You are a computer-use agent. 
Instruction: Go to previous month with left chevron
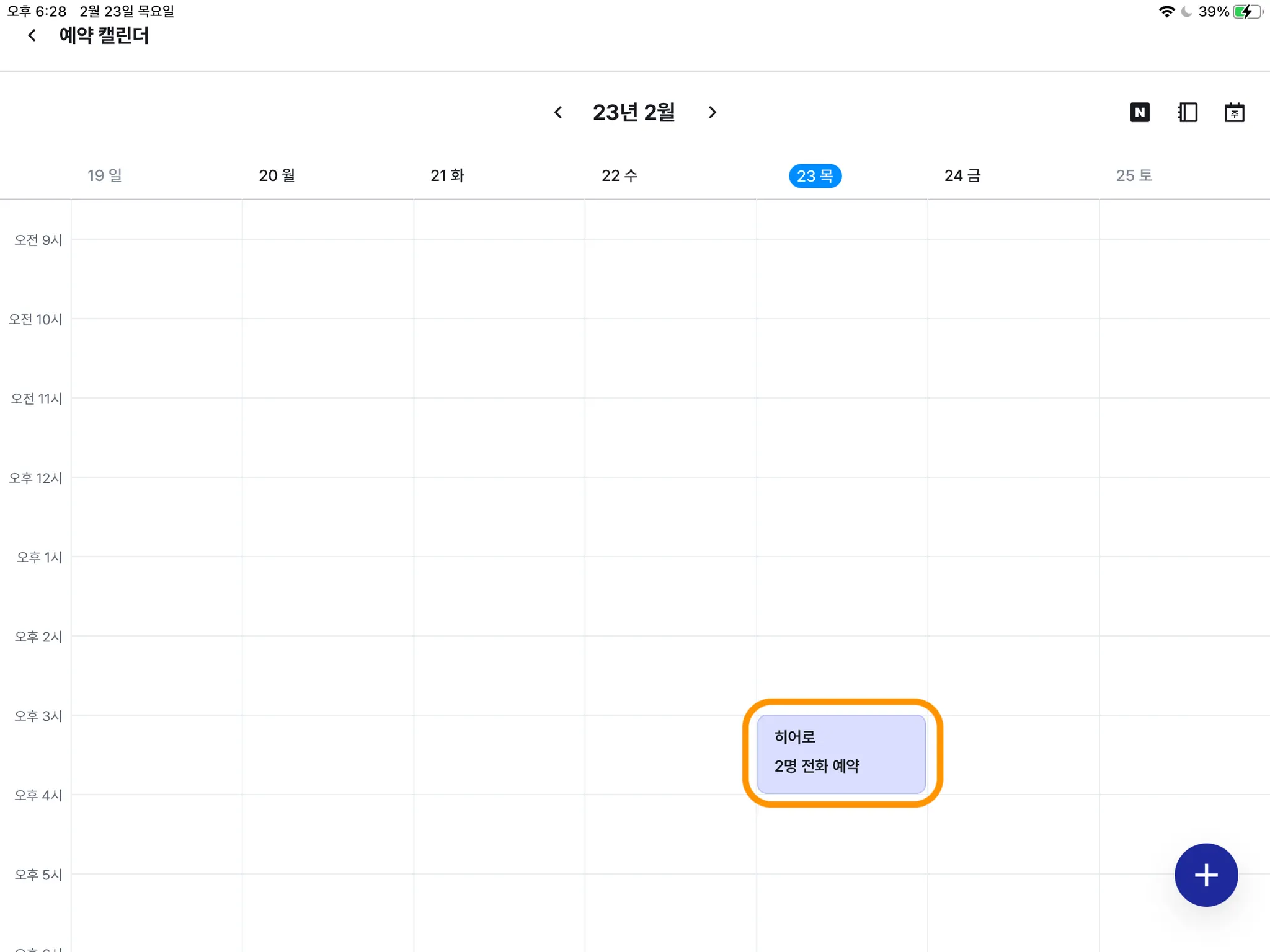(558, 112)
